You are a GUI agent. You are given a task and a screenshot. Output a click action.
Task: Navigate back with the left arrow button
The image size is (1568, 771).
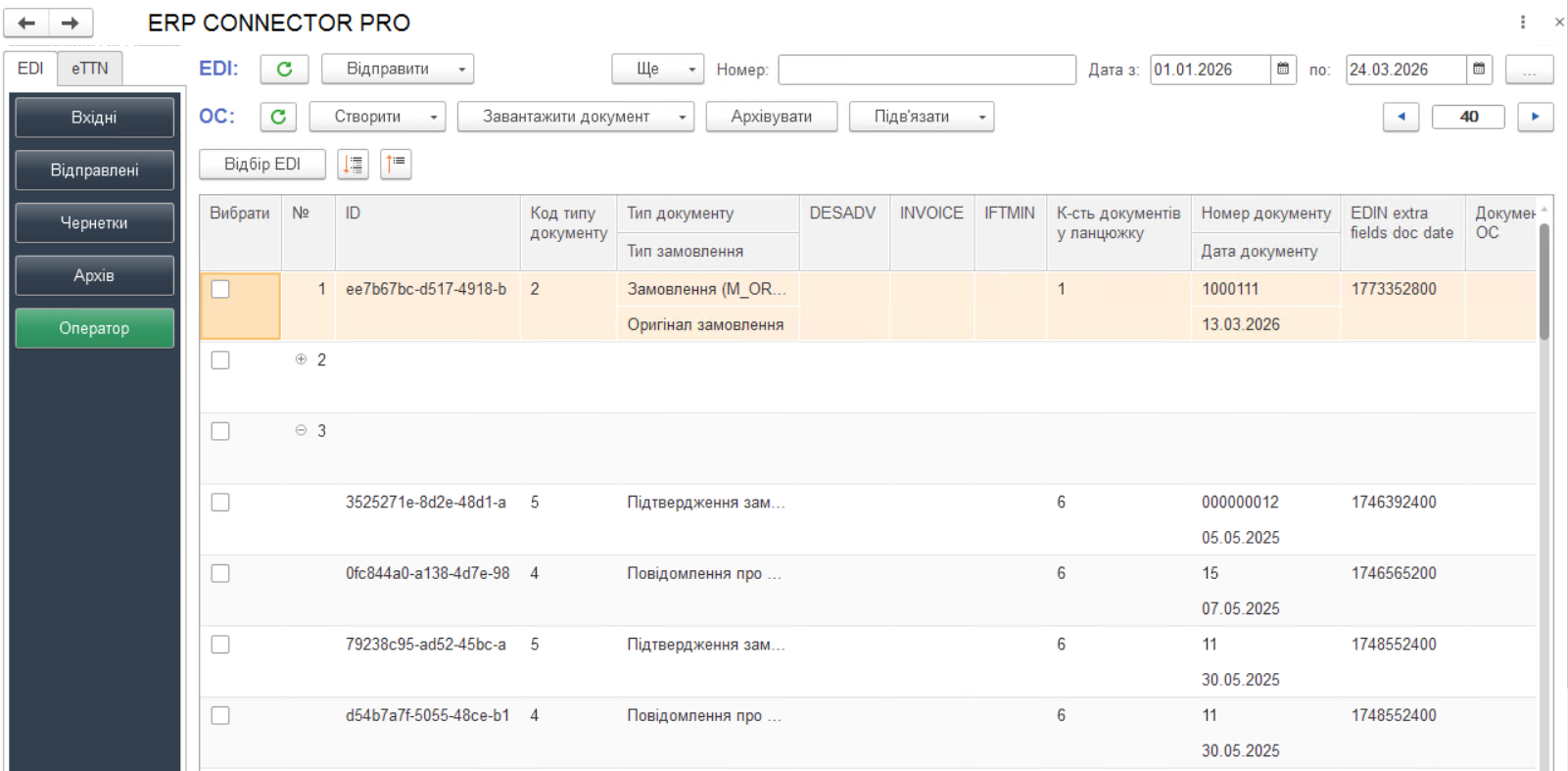coord(26,23)
